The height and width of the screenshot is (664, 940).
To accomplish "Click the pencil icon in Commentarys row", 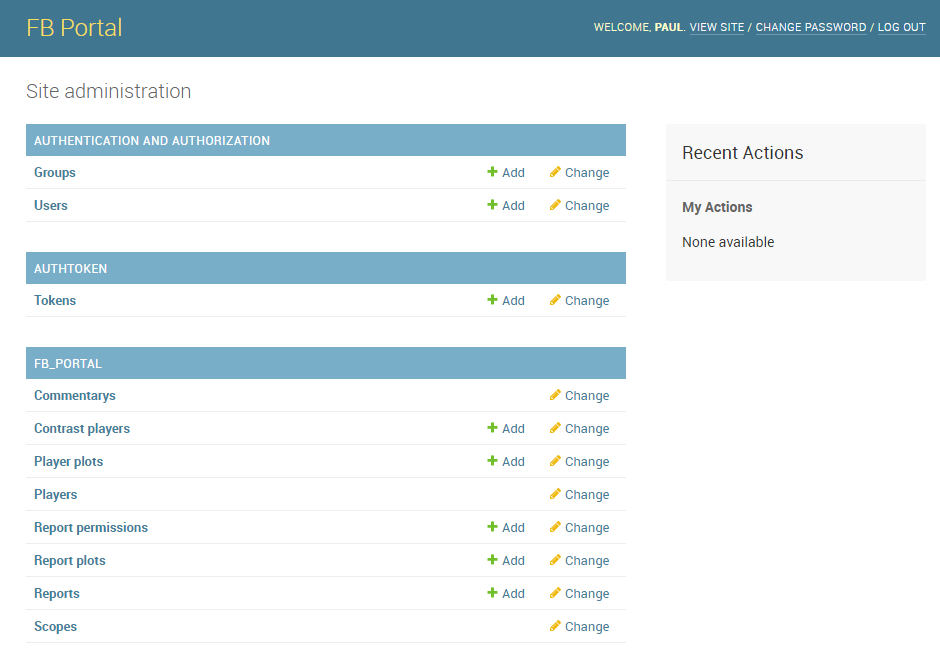I will click(555, 395).
